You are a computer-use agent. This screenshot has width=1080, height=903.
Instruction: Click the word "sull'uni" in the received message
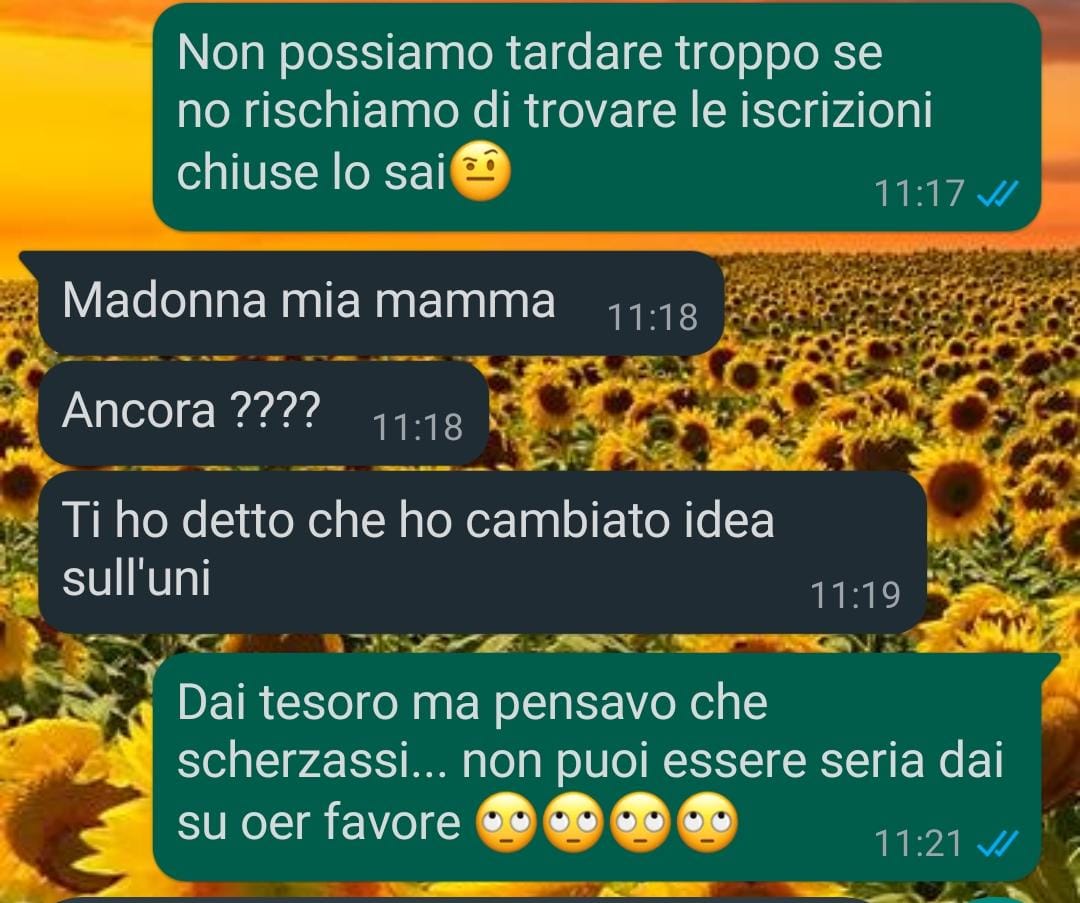136,578
